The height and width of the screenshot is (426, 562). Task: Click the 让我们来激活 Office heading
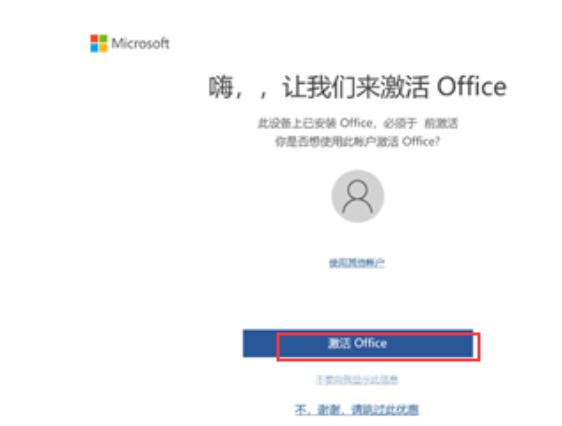click(394, 87)
